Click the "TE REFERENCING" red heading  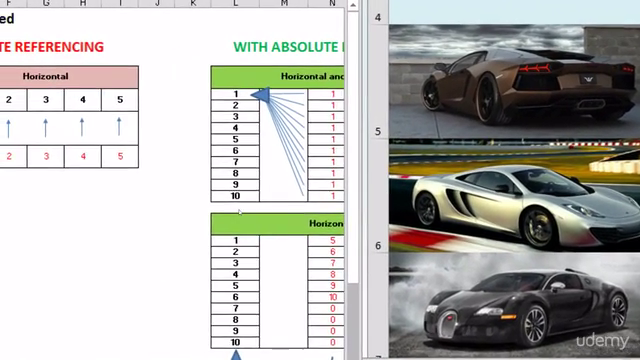click(x=52, y=47)
